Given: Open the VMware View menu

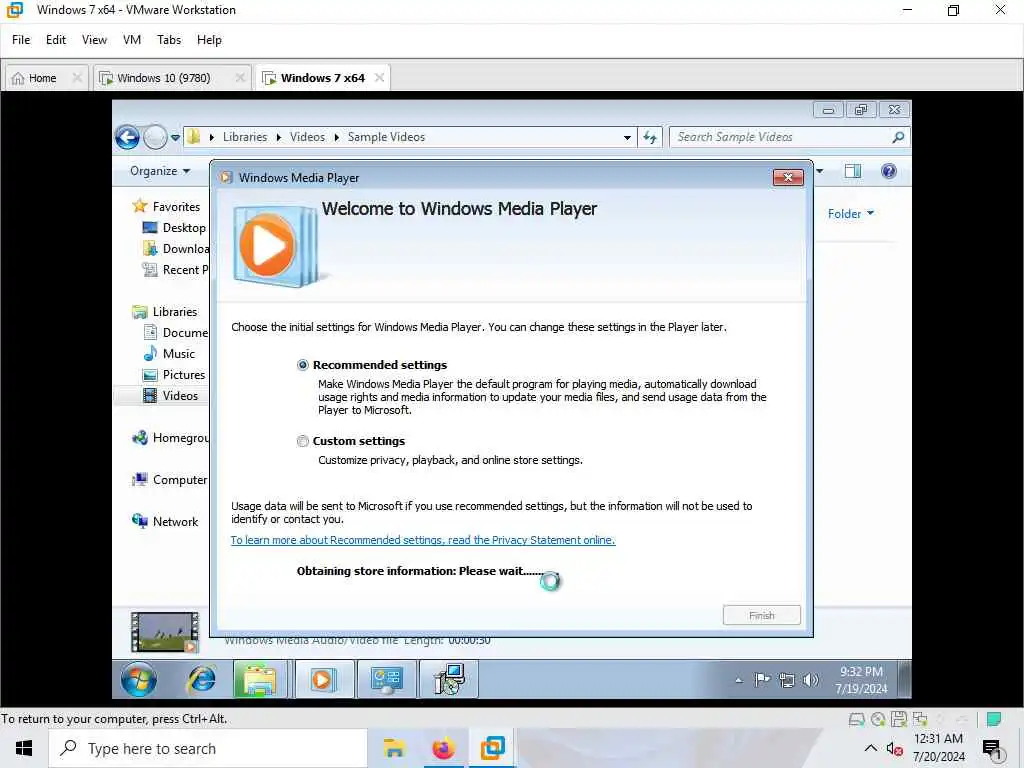Looking at the screenshot, I should pyautogui.click(x=94, y=40).
